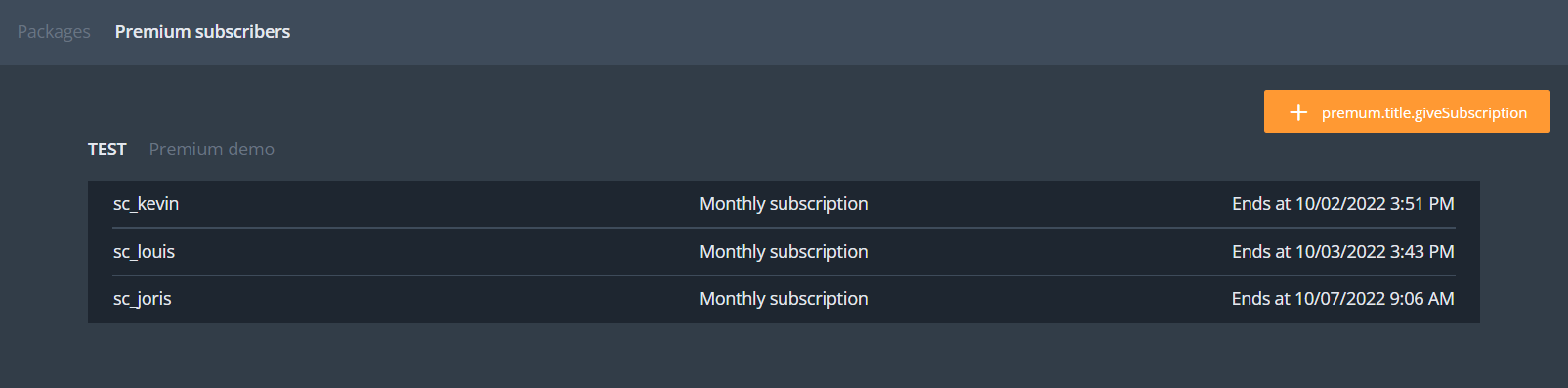The height and width of the screenshot is (388, 1568).
Task: Select the sc_kevin row
Action: (784, 204)
